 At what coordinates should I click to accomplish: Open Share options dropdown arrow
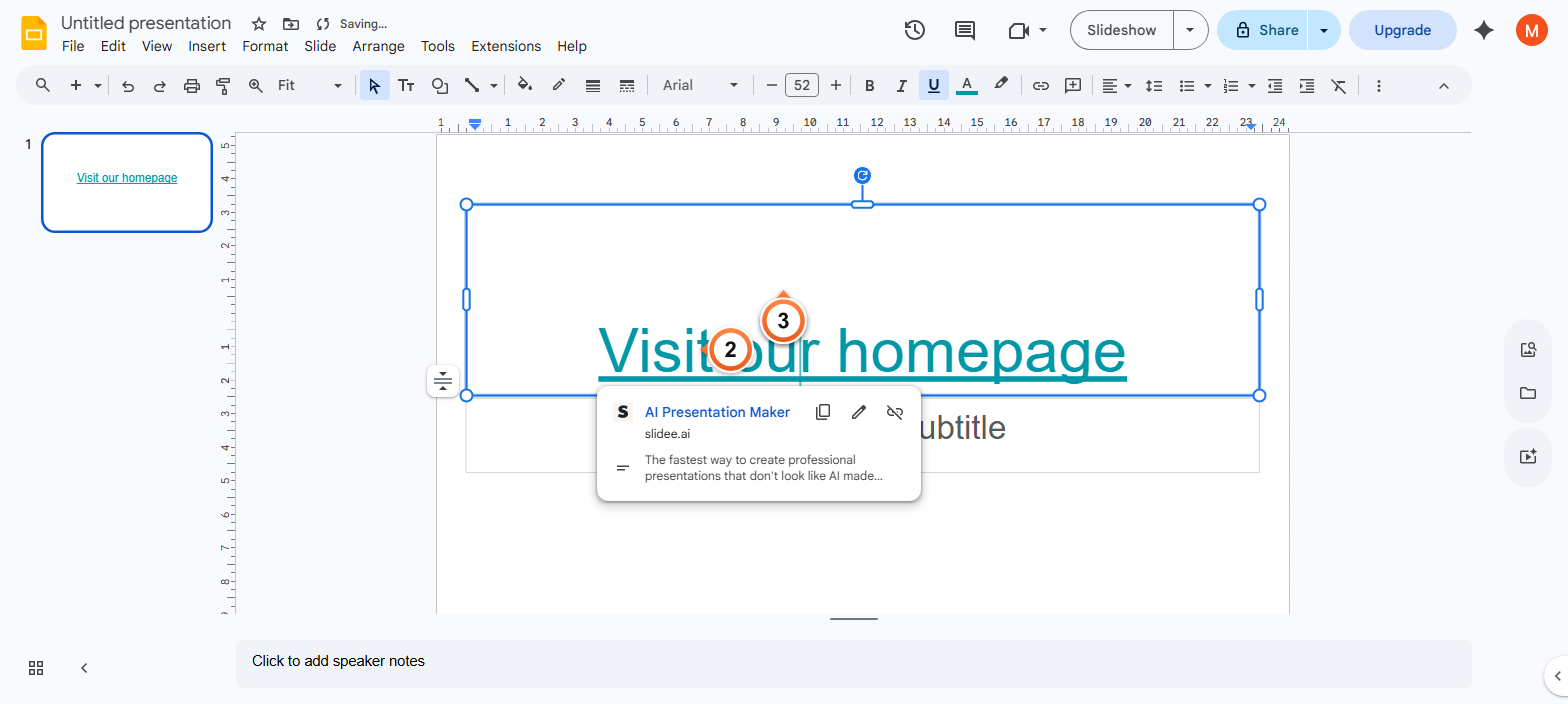tap(1324, 30)
